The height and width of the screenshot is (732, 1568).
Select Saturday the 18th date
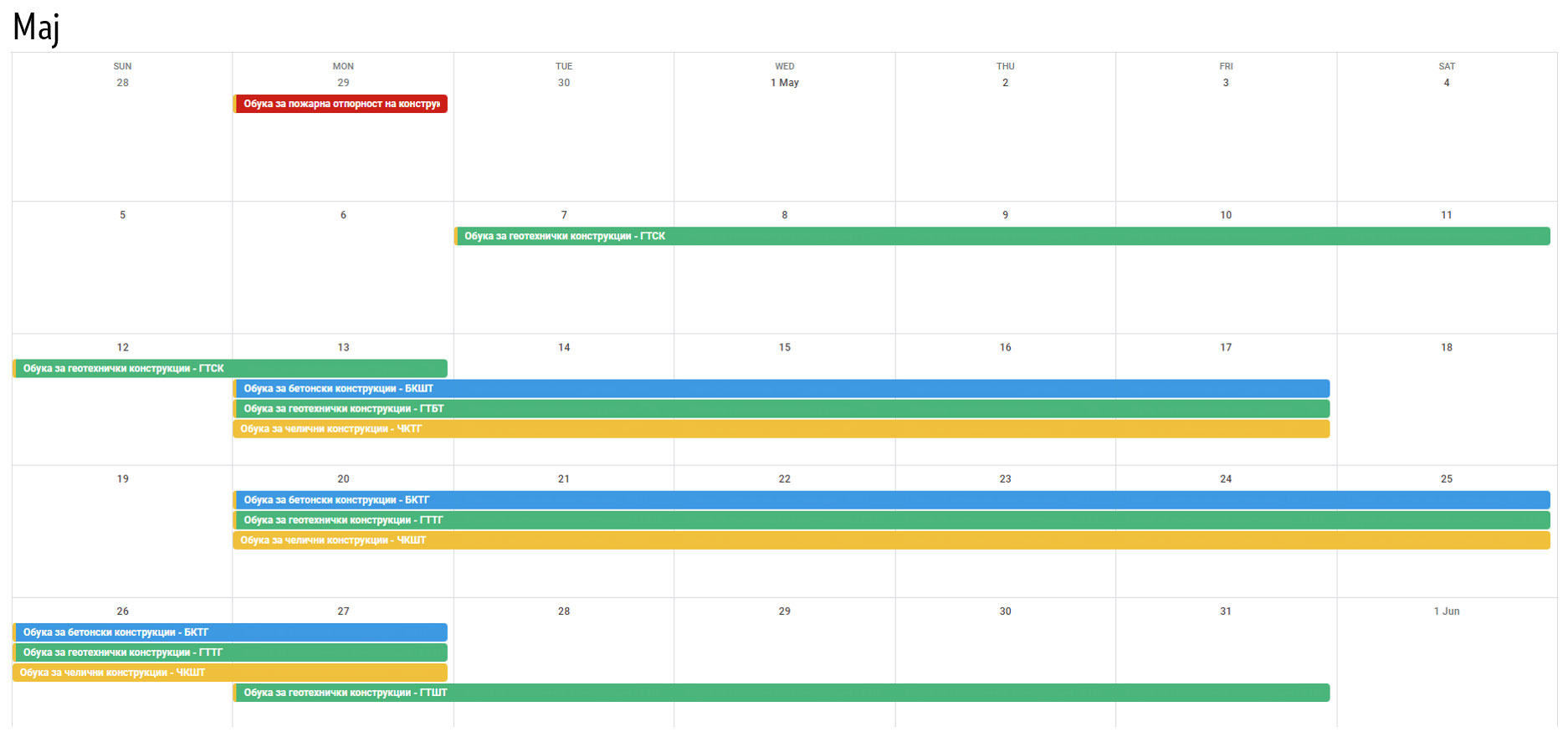(x=1446, y=347)
